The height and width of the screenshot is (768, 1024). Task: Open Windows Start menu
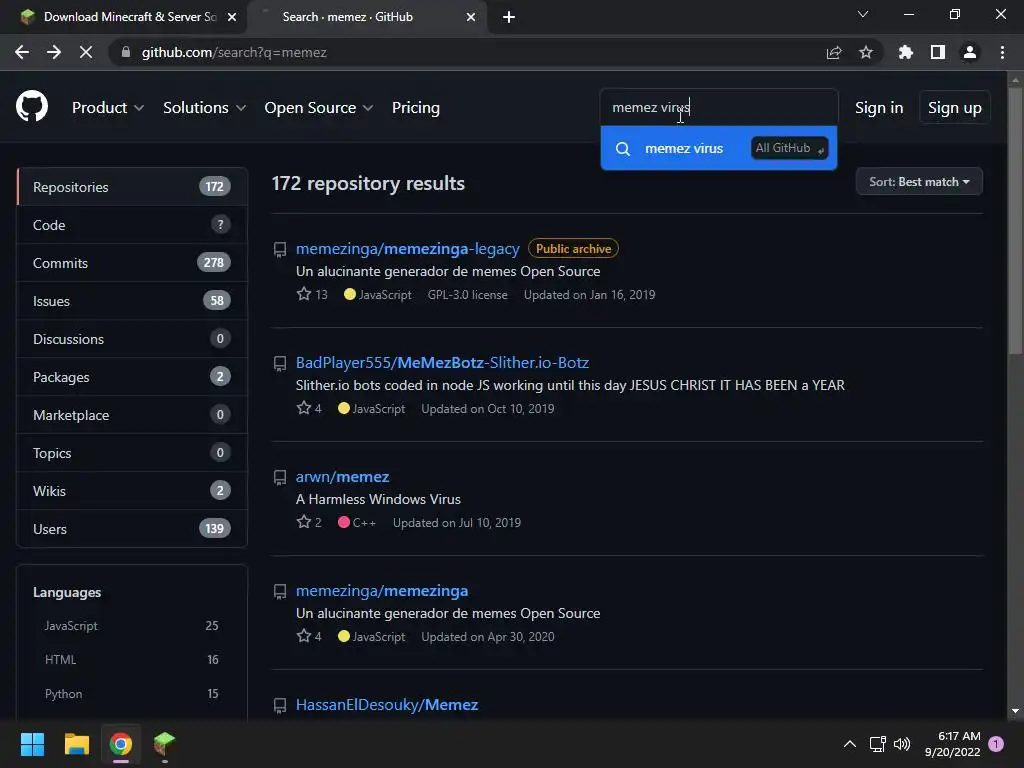click(32, 744)
